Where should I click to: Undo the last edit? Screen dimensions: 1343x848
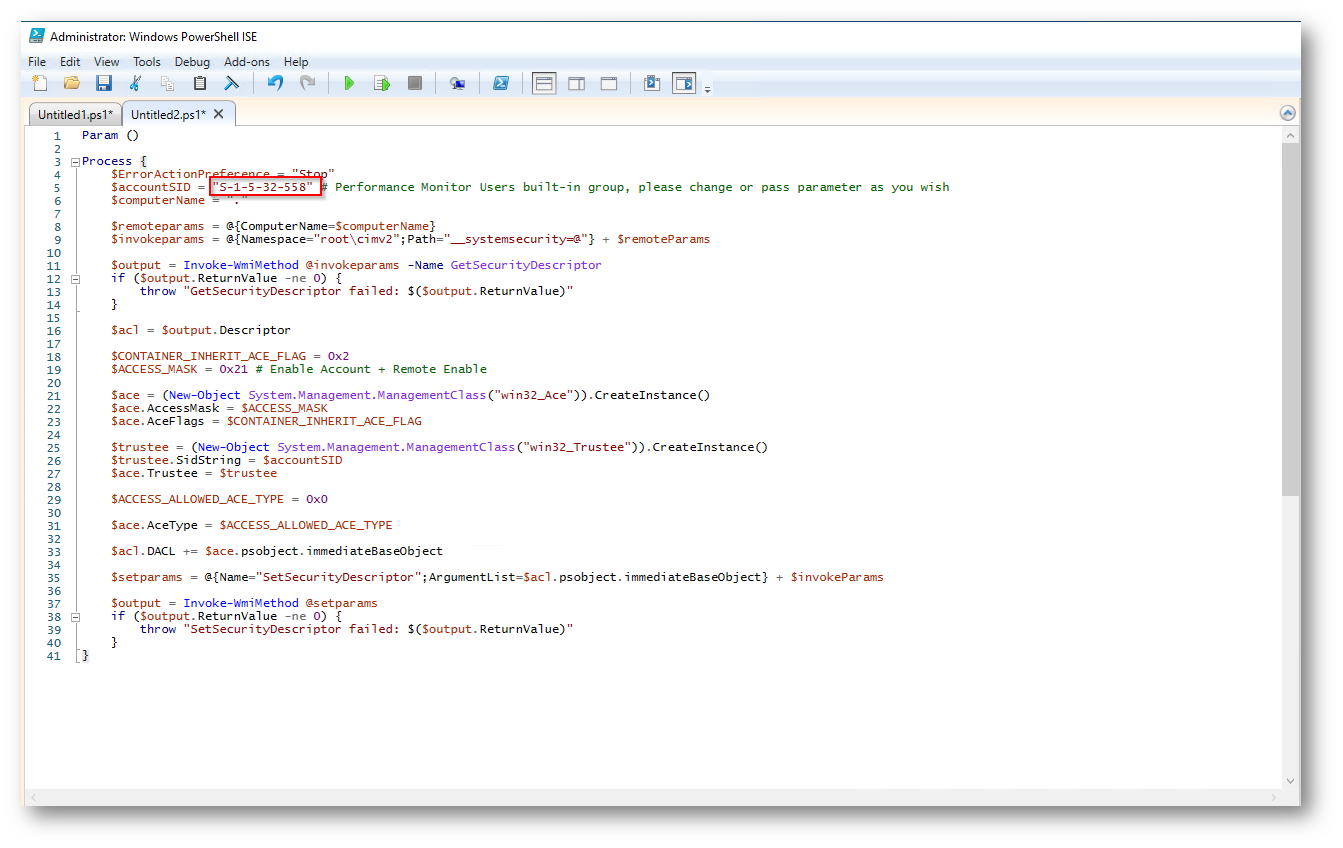275,83
